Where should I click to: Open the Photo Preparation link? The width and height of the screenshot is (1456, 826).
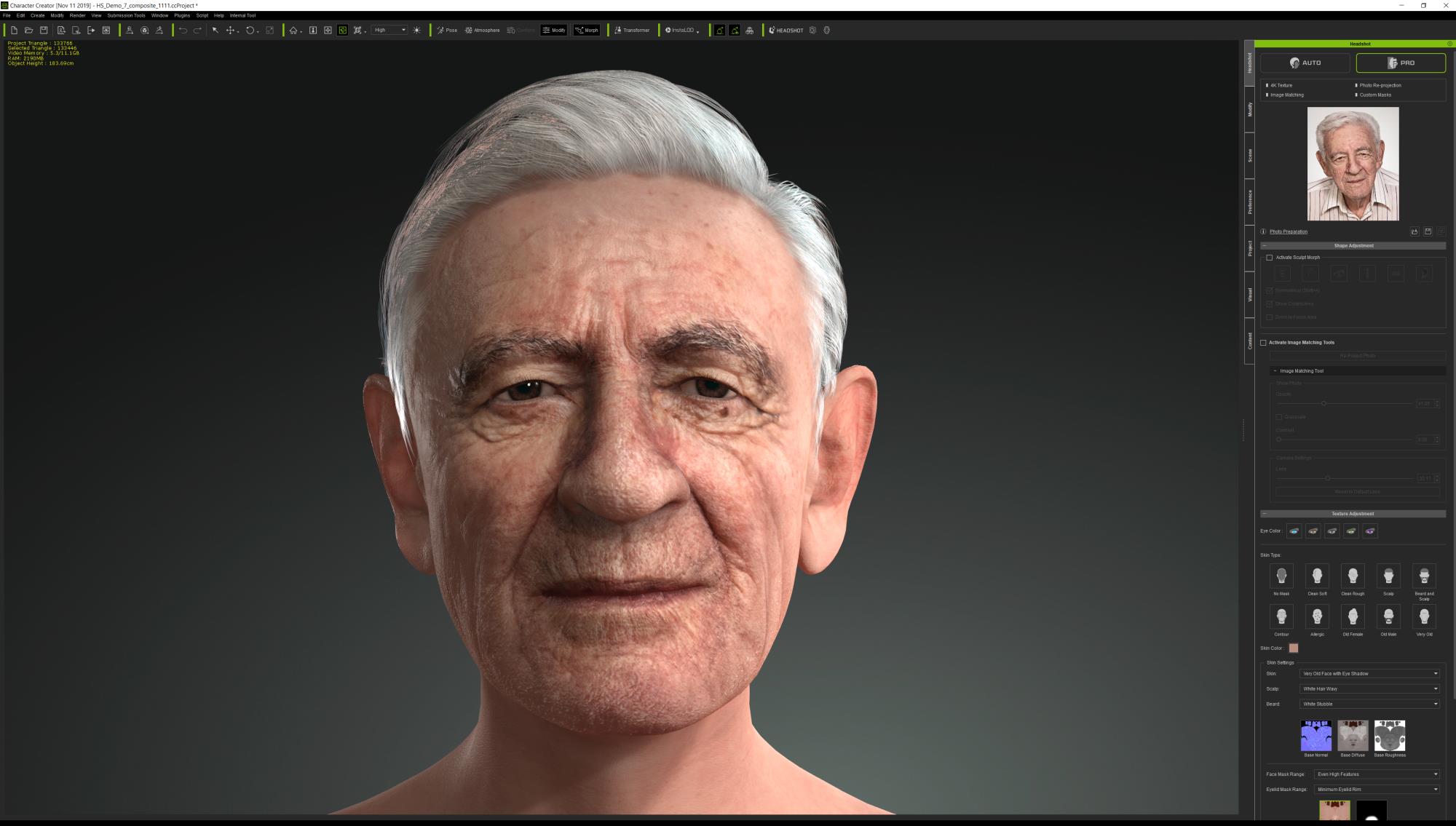click(x=1289, y=231)
